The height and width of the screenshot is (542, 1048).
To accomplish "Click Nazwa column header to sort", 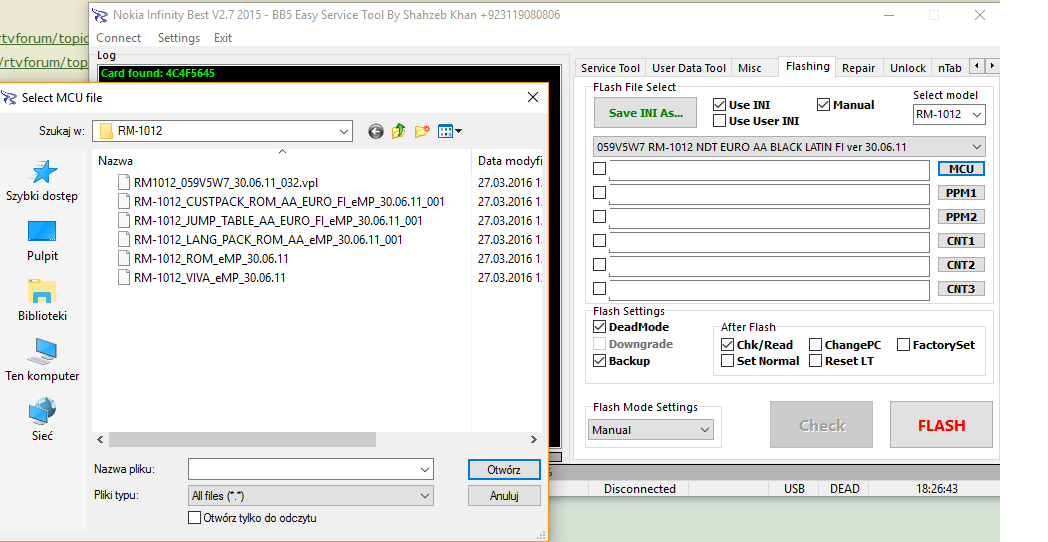I will coord(281,161).
